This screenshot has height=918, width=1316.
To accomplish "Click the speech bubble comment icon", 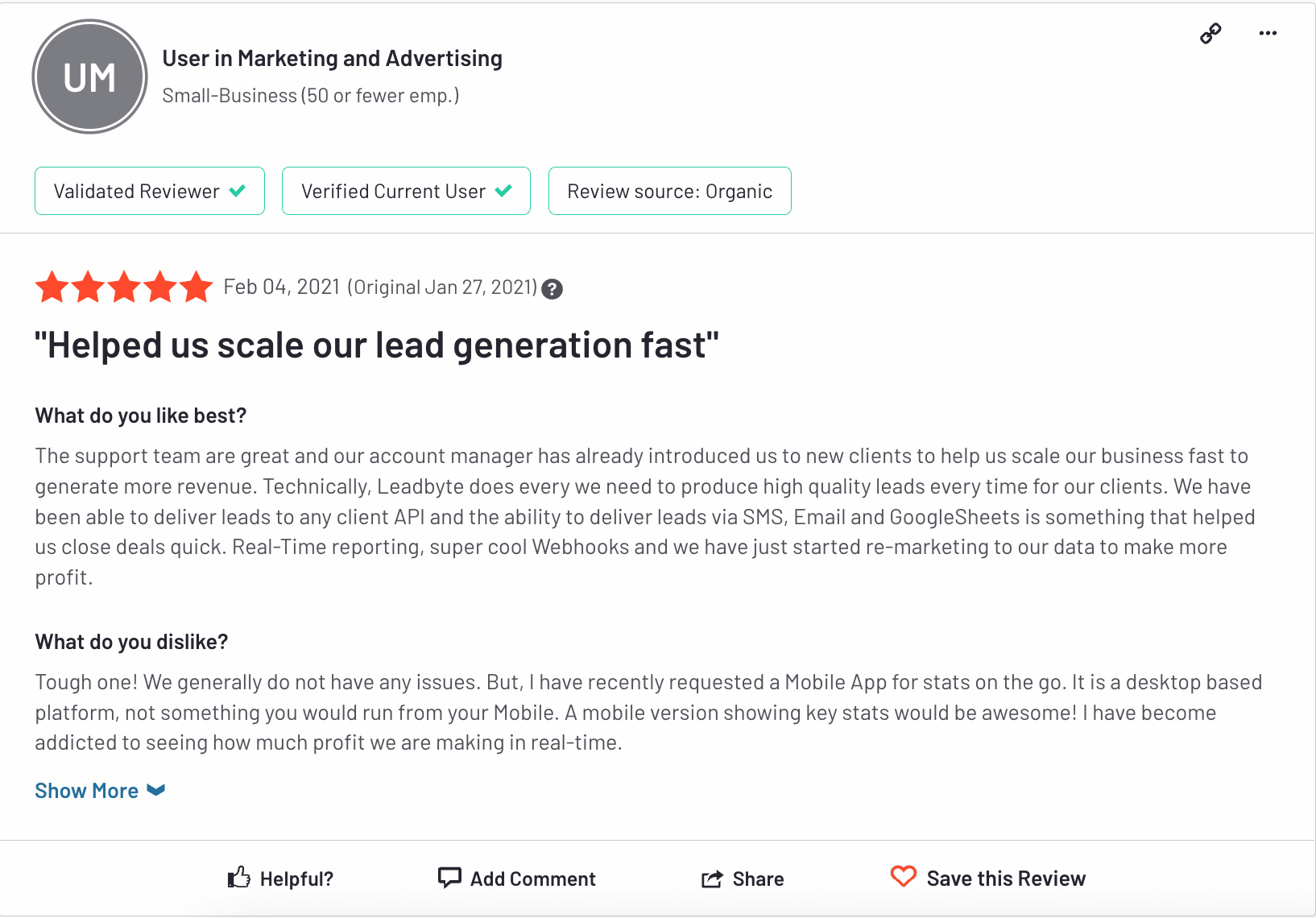I will (x=449, y=878).
